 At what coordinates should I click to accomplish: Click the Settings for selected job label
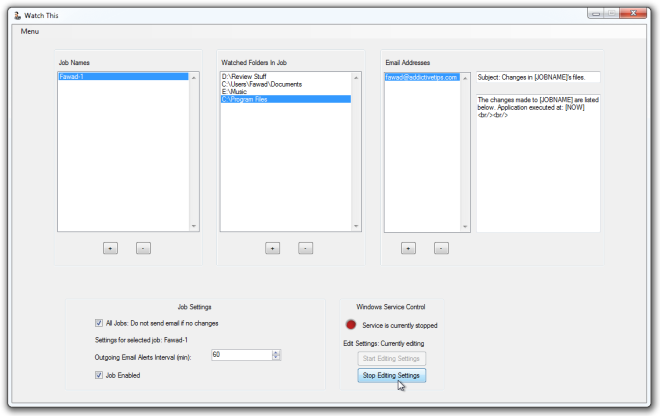141,340
